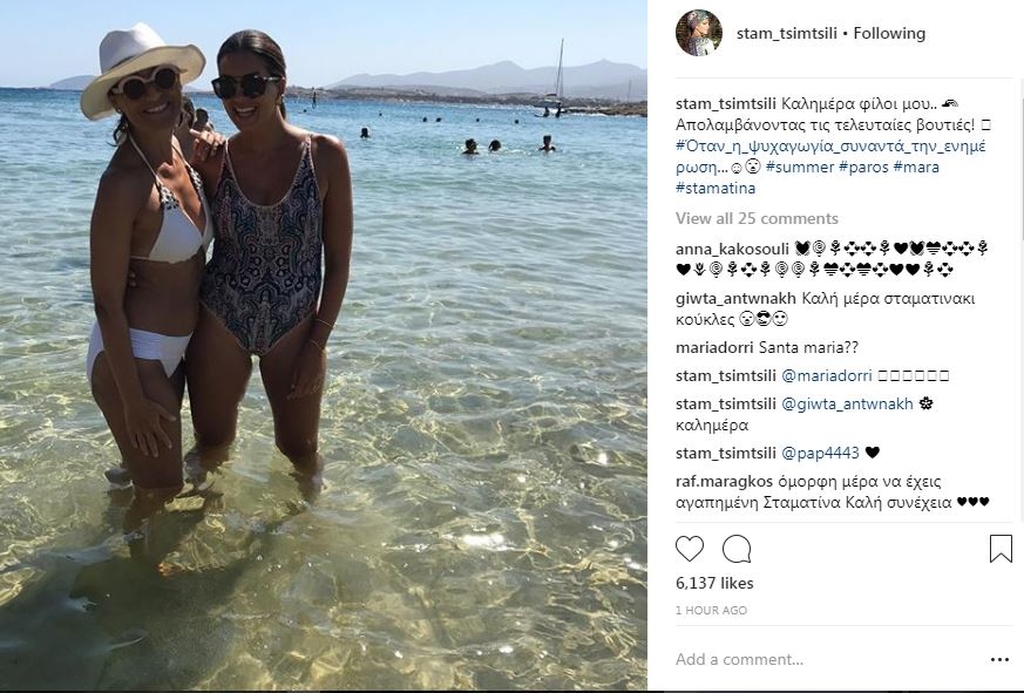Open the @mariadorri mention link
Screen dimensions: 1024x693
coord(827,376)
